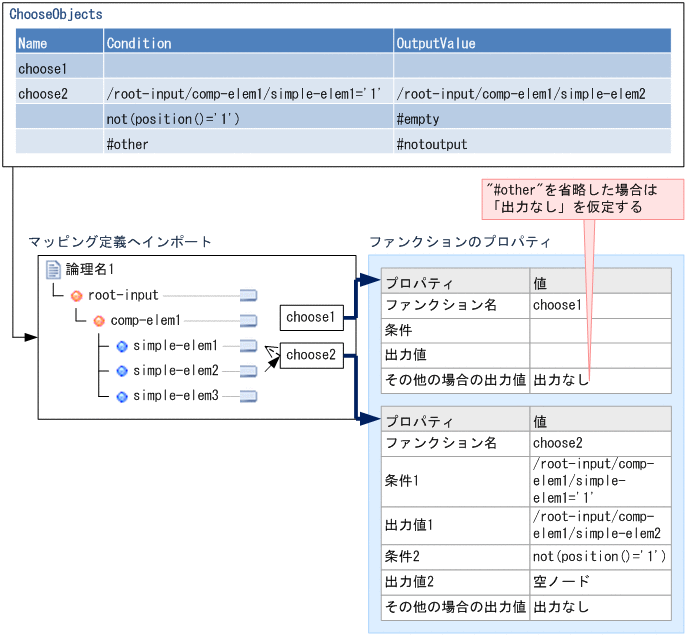
Task: Select the choose2 row name cell
Action: (x=59, y=94)
